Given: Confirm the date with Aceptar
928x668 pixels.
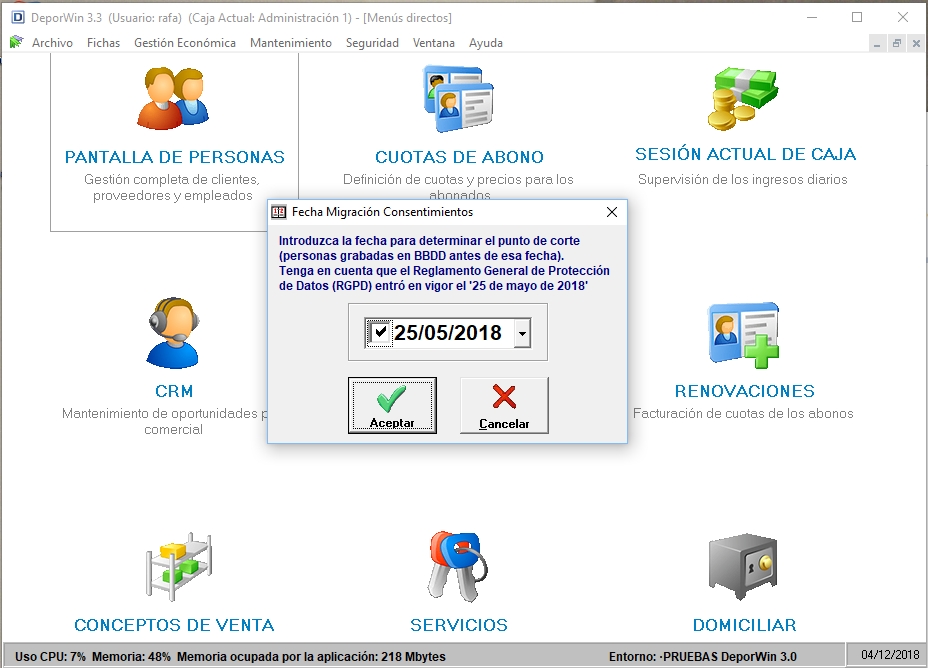Looking at the screenshot, I should click(392, 405).
